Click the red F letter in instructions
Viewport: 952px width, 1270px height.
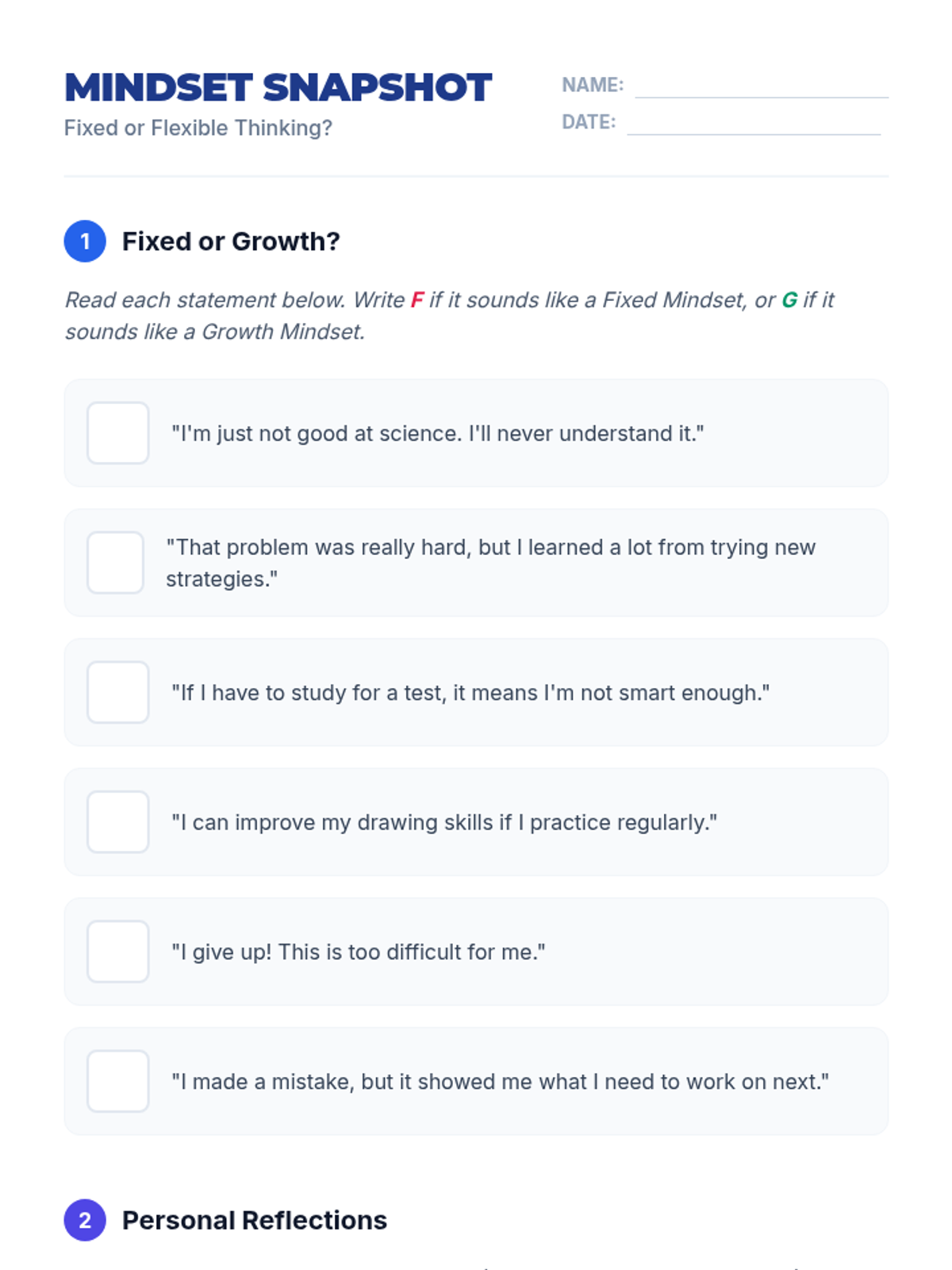(x=417, y=300)
